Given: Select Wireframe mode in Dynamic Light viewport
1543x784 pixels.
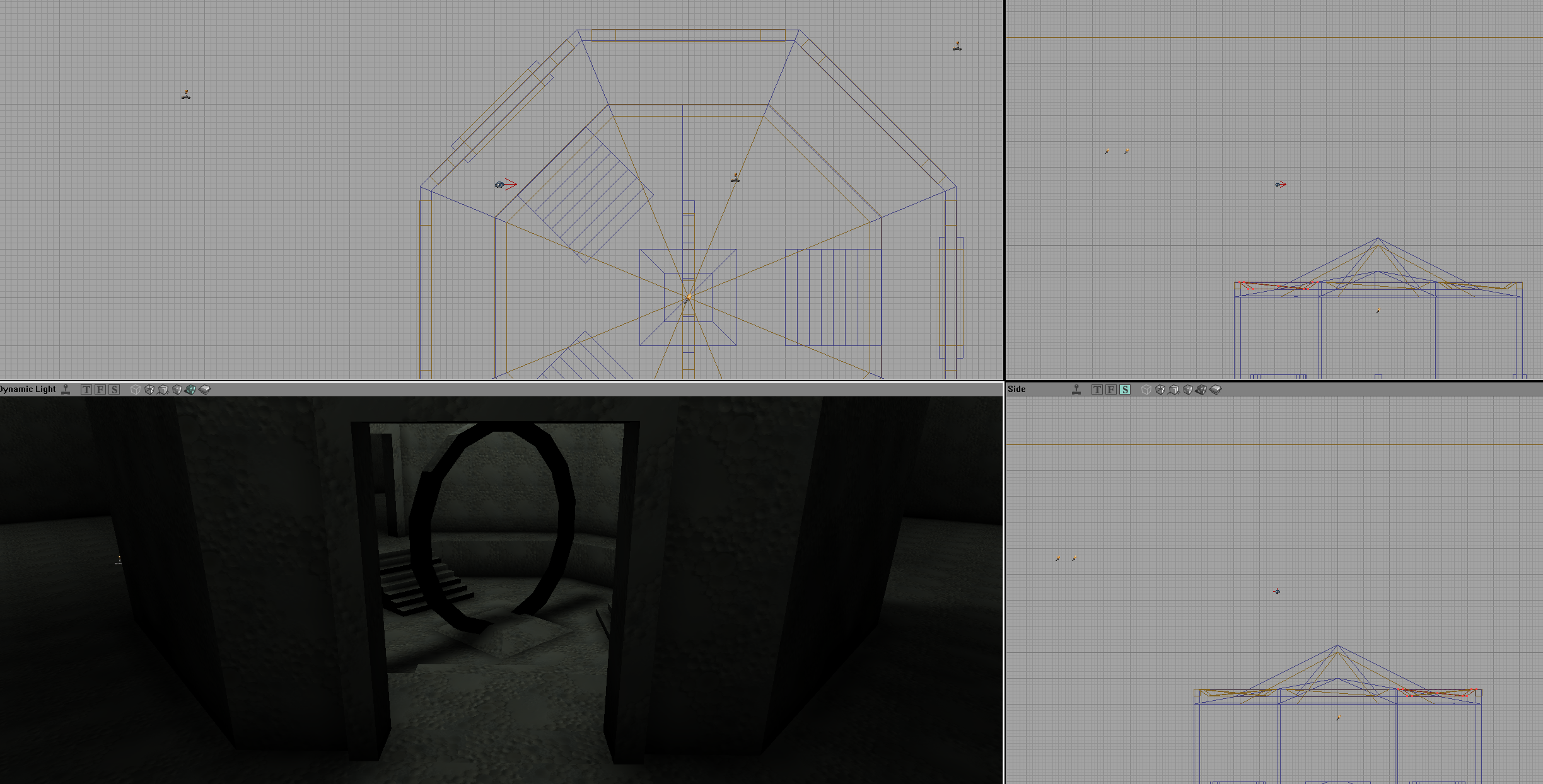Looking at the screenshot, I should [135, 389].
